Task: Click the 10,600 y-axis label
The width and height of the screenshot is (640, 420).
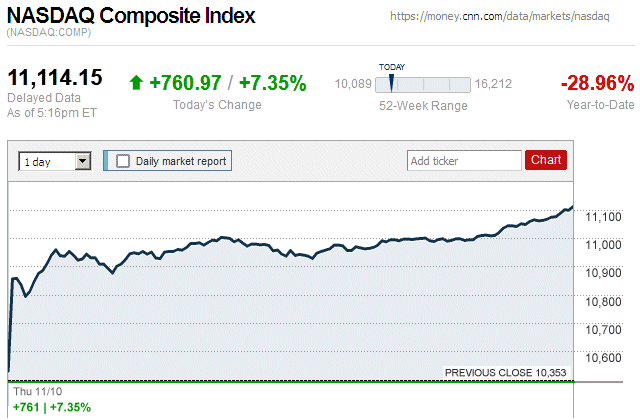Action: pyautogui.click(x=604, y=358)
